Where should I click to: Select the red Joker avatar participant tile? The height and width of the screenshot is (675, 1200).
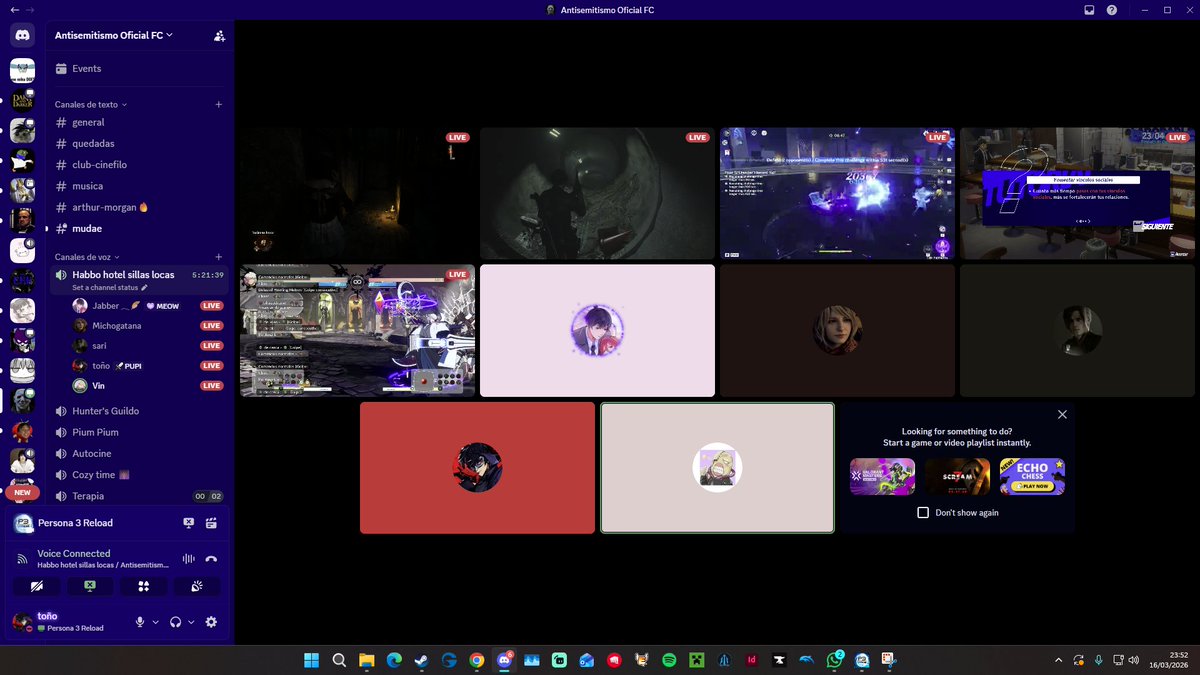(x=477, y=467)
